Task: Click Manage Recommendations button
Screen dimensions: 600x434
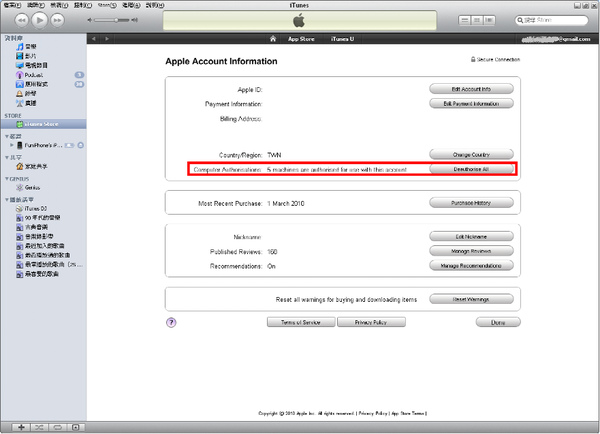Action: 471,265
